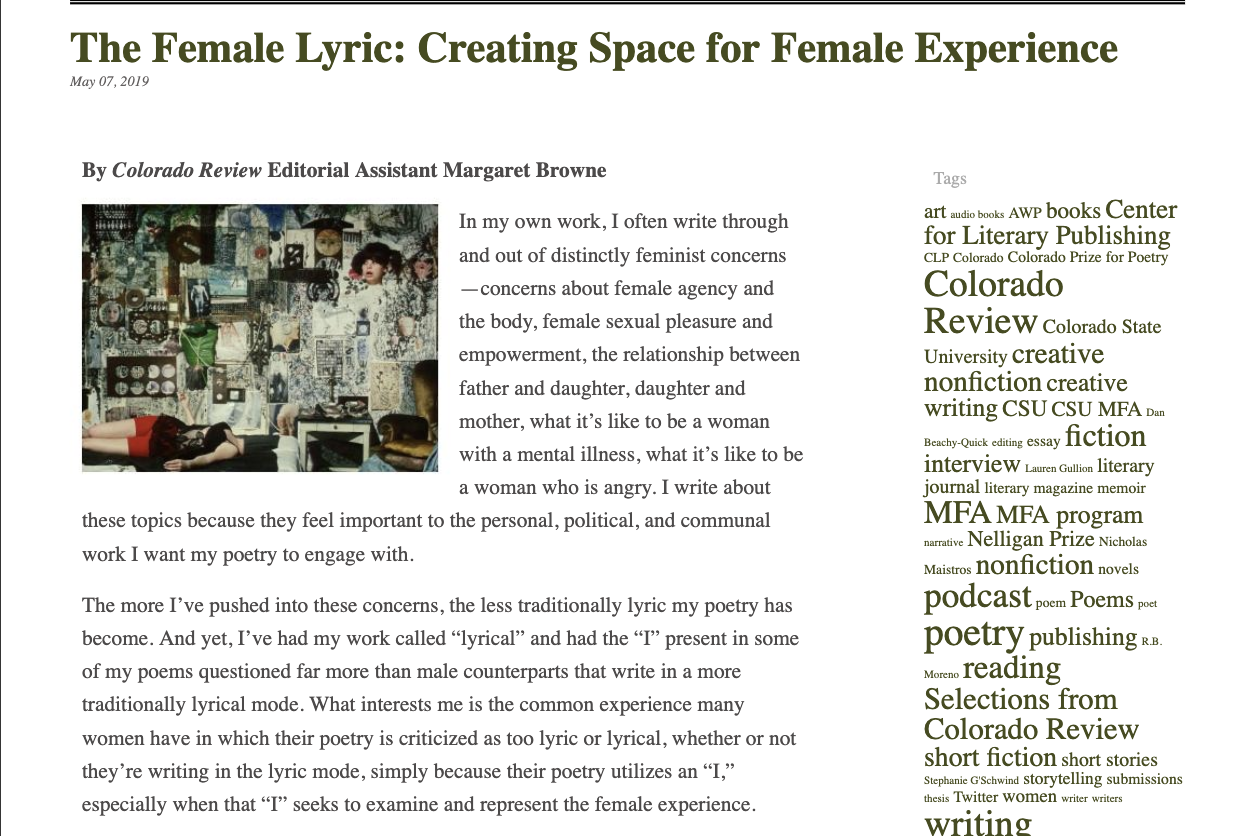Open the large "writing" tag at bottom

pyautogui.click(x=977, y=823)
